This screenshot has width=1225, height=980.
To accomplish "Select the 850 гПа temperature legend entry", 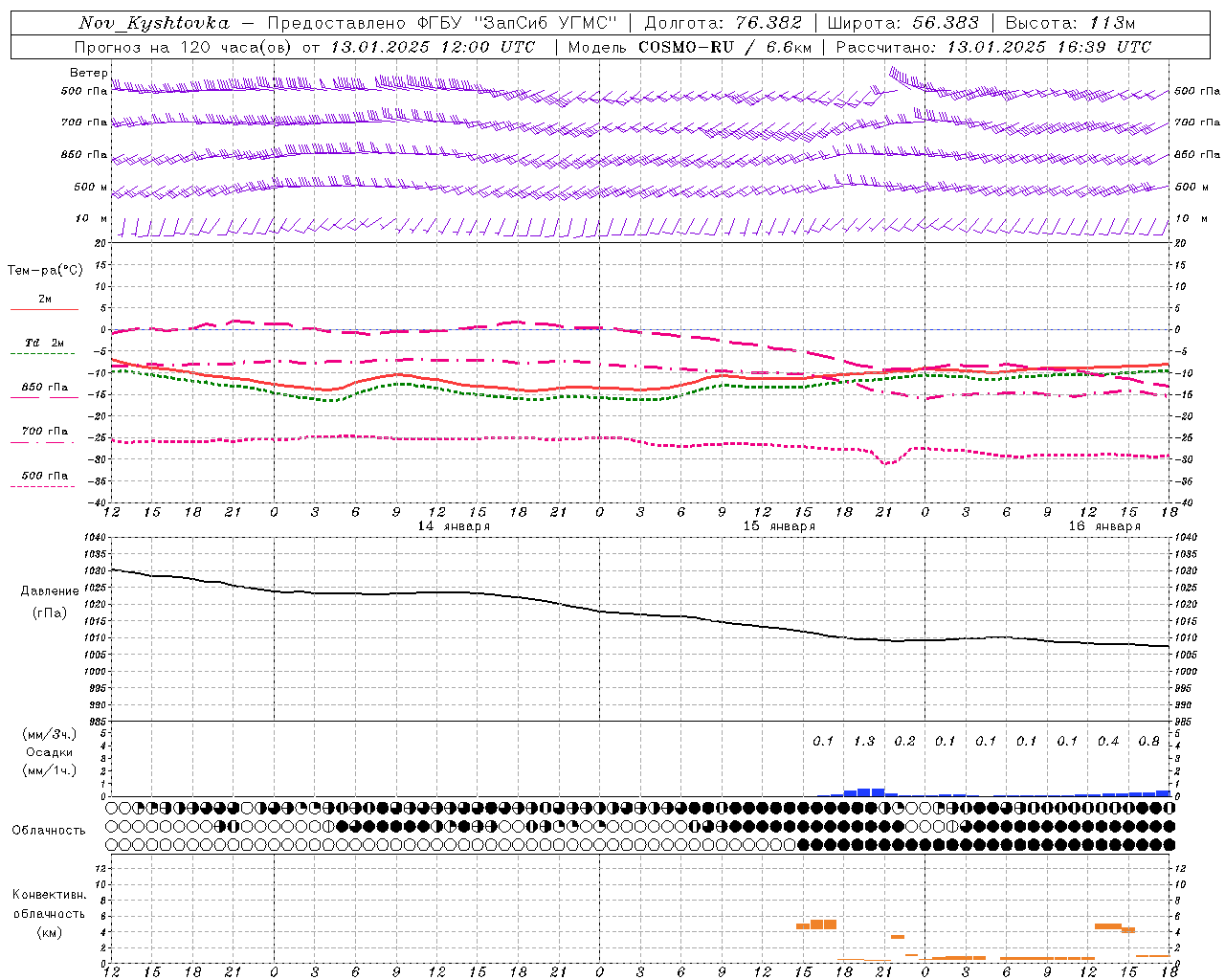I will click(45, 388).
